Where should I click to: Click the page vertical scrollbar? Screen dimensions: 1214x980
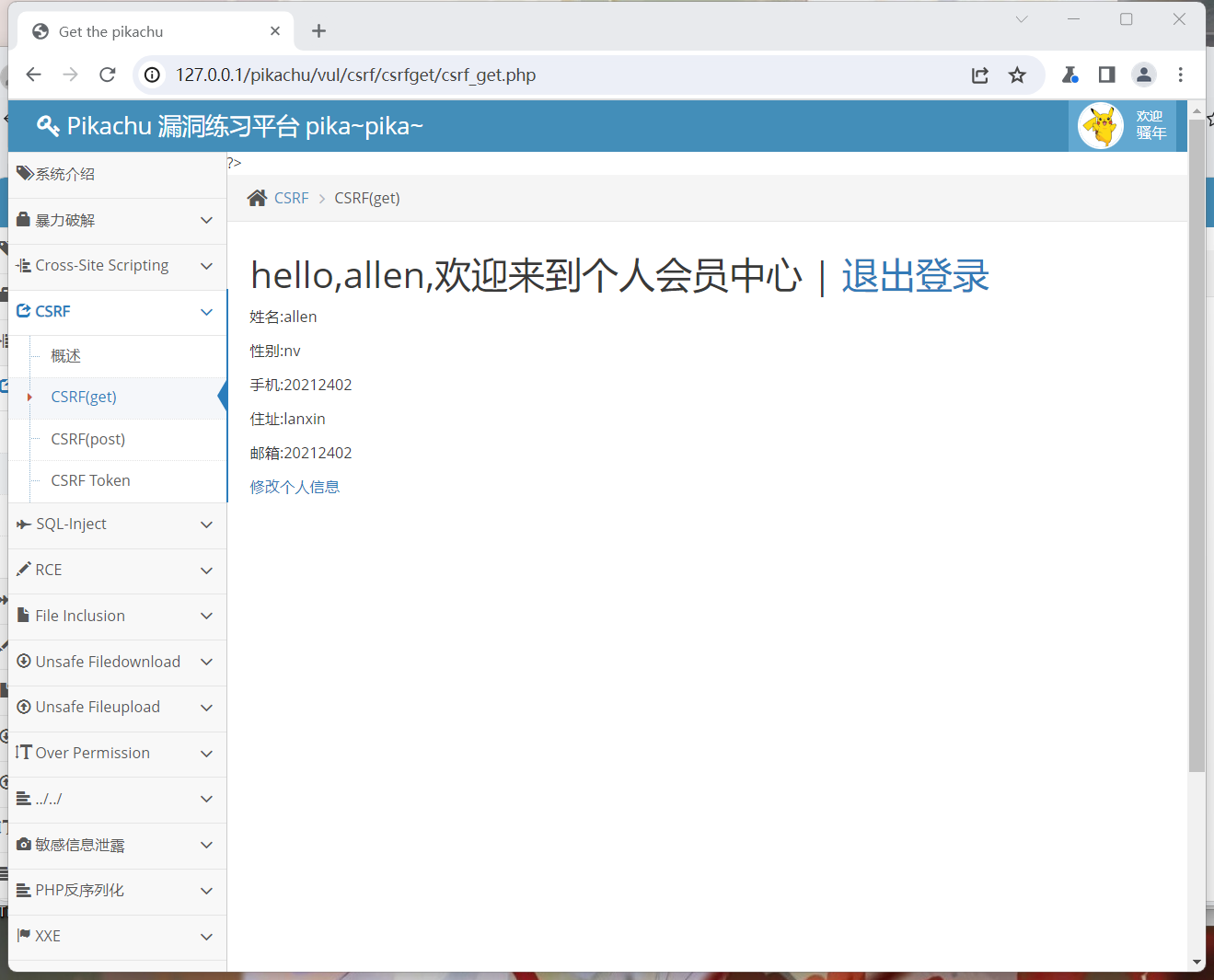pyautogui.click(x=1197, y=442)
